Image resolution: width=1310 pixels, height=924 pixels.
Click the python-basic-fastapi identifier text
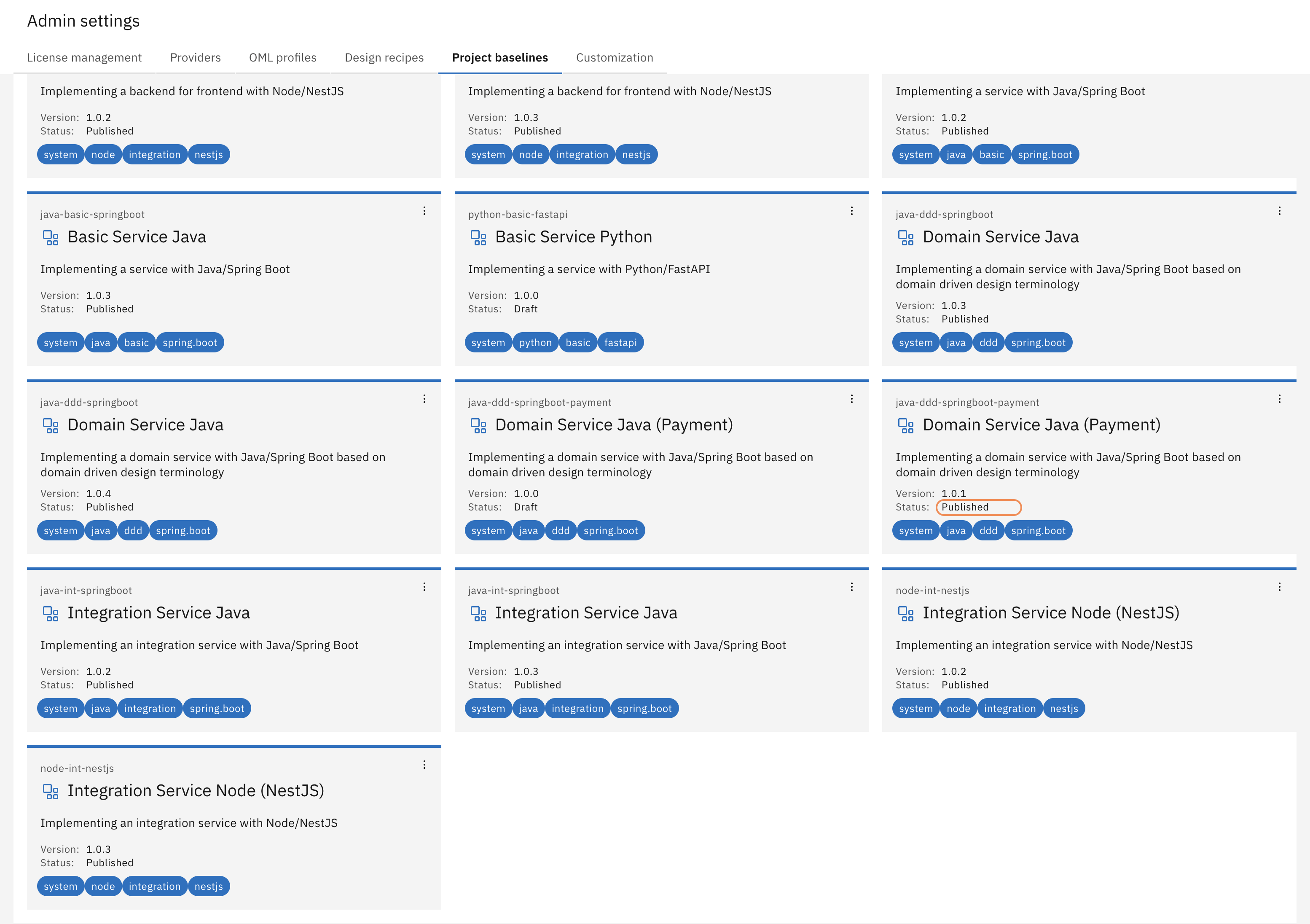[518, 215]
